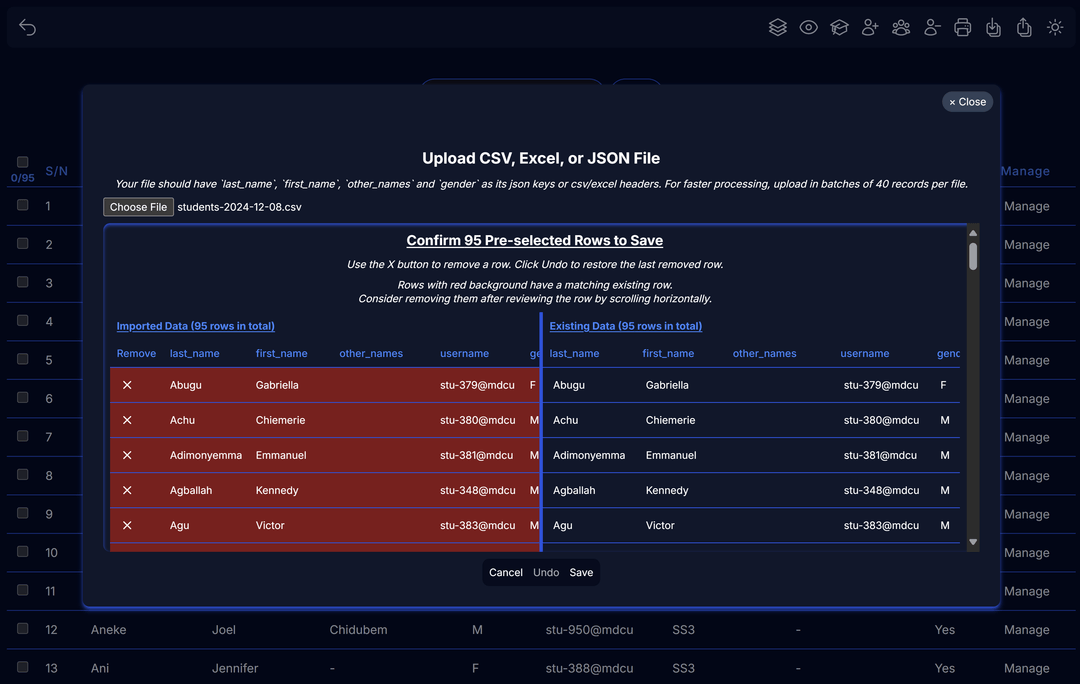Viewport: 1080px width, 684px height.
Task: Tick the checkbox for row 12
Action: [x=23, y=629]
